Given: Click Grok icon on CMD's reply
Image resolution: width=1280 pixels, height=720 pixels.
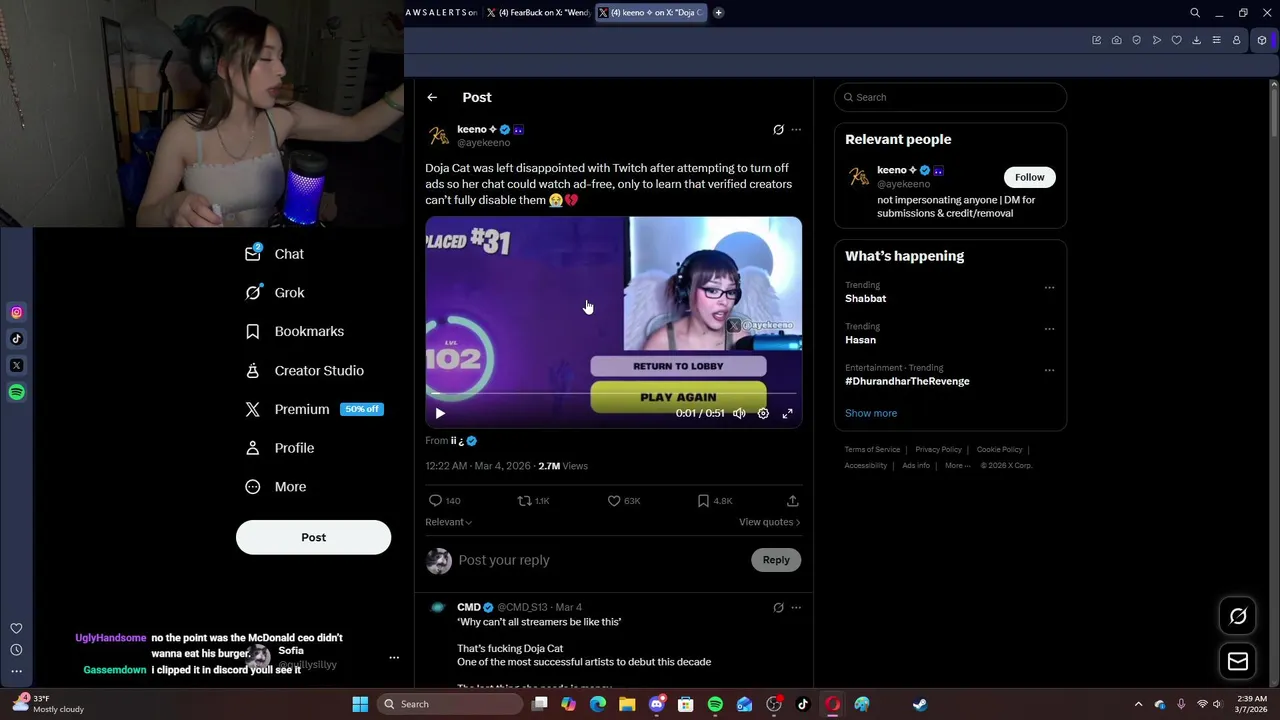Looking at the screenshot, I should tap(778, 607).
